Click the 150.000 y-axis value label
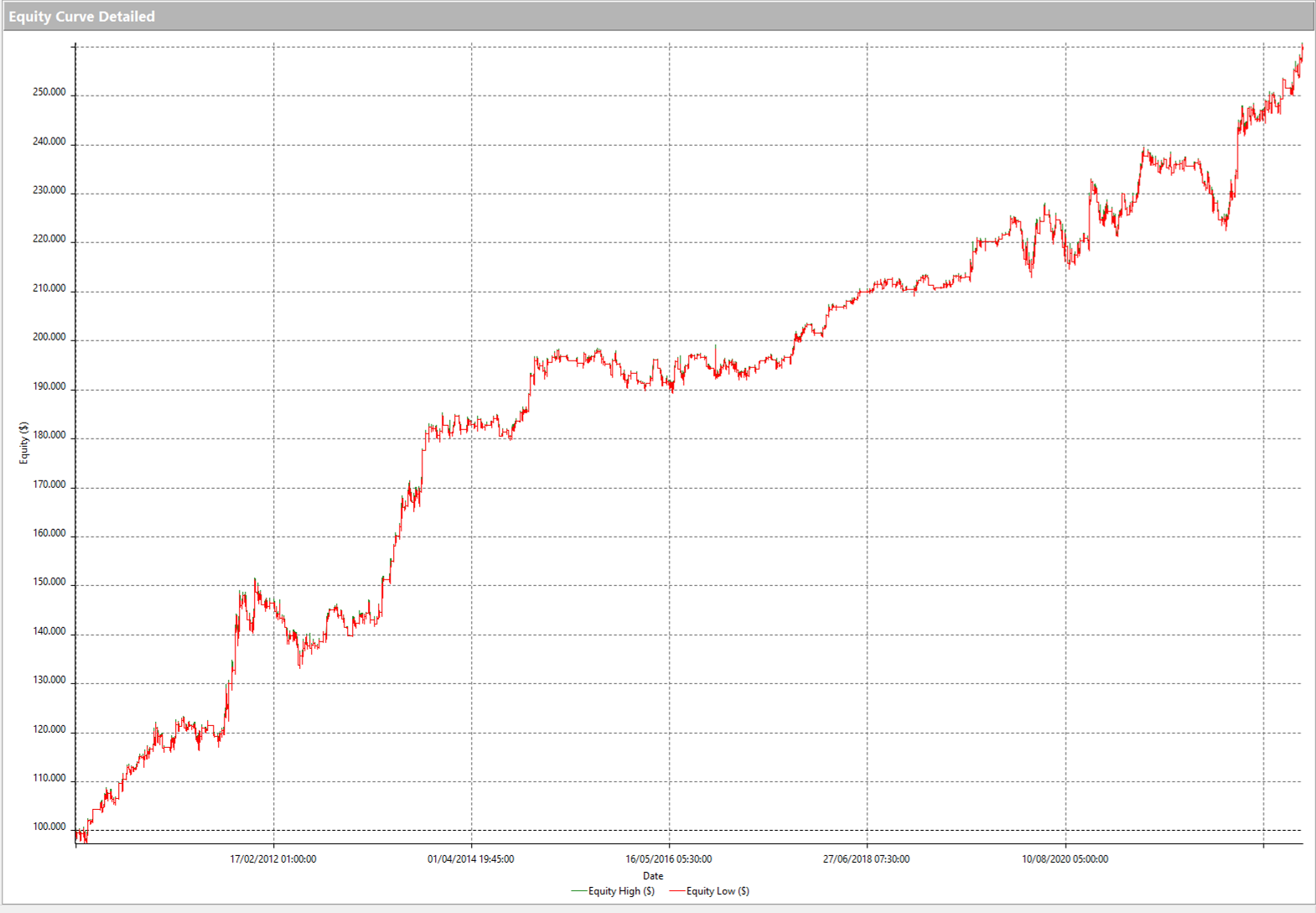This screenshot has width=1316, height=913. pos(49,582)
